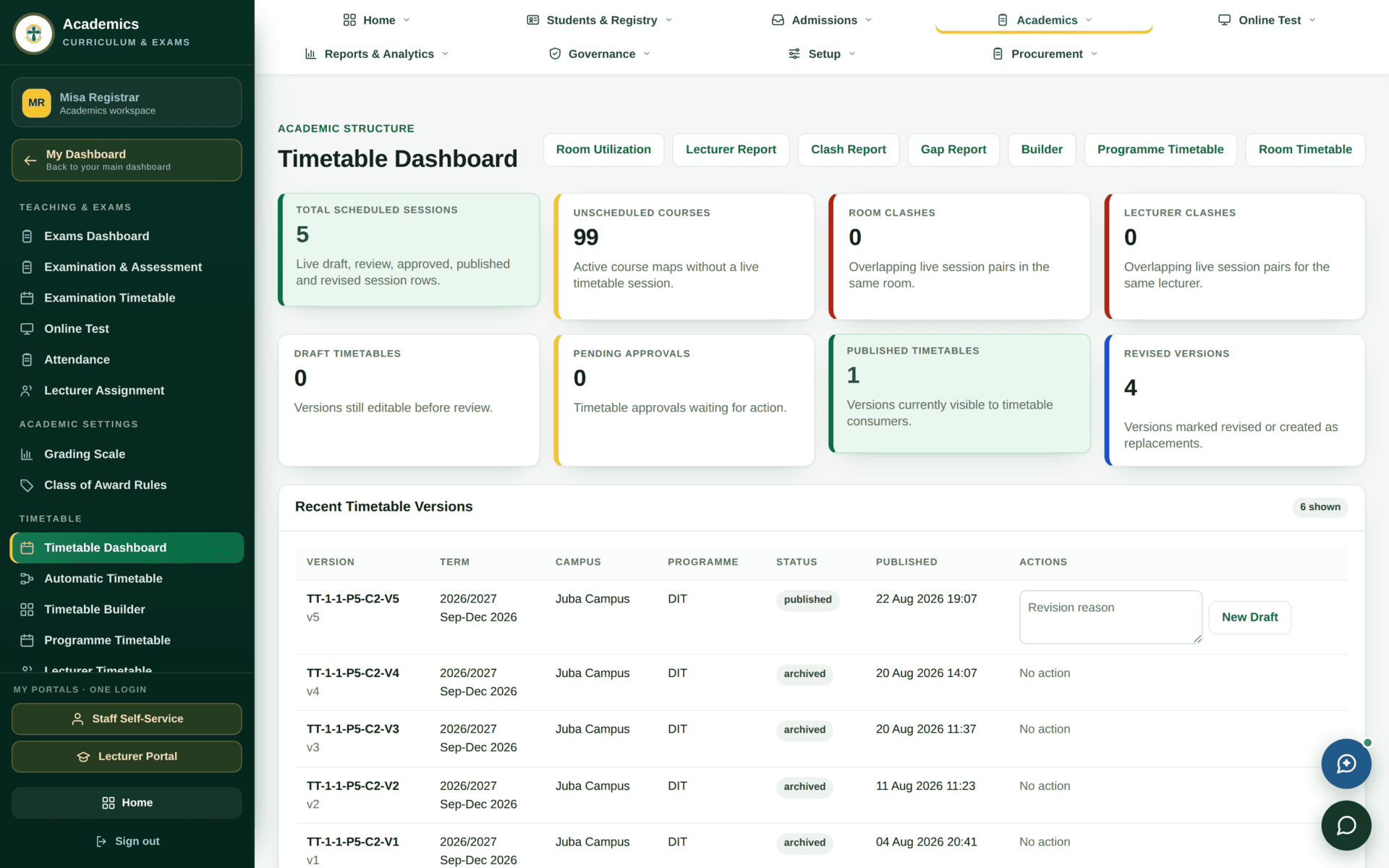Click the Admissions inbox icon
Screen dimensions: 1389x868
click(x=778, y=20)
